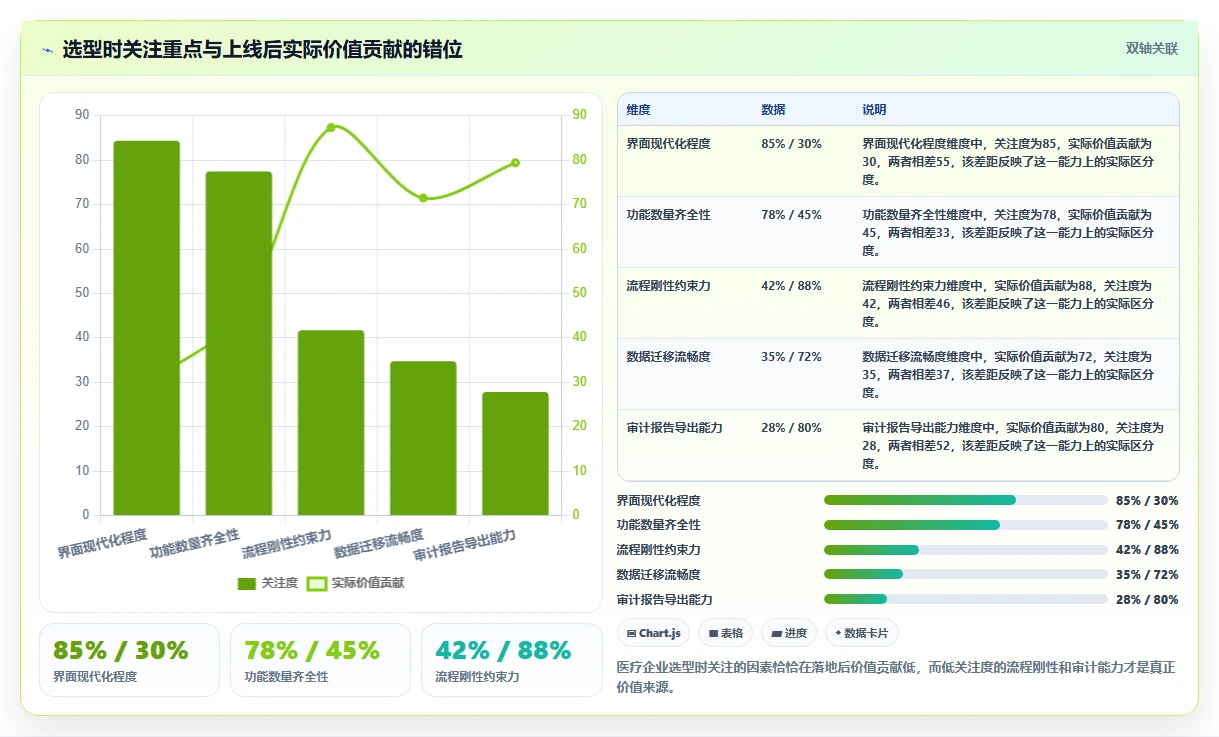
Task: Click the 界面现代化程度 bar in chart
Action: pos(147,328)
